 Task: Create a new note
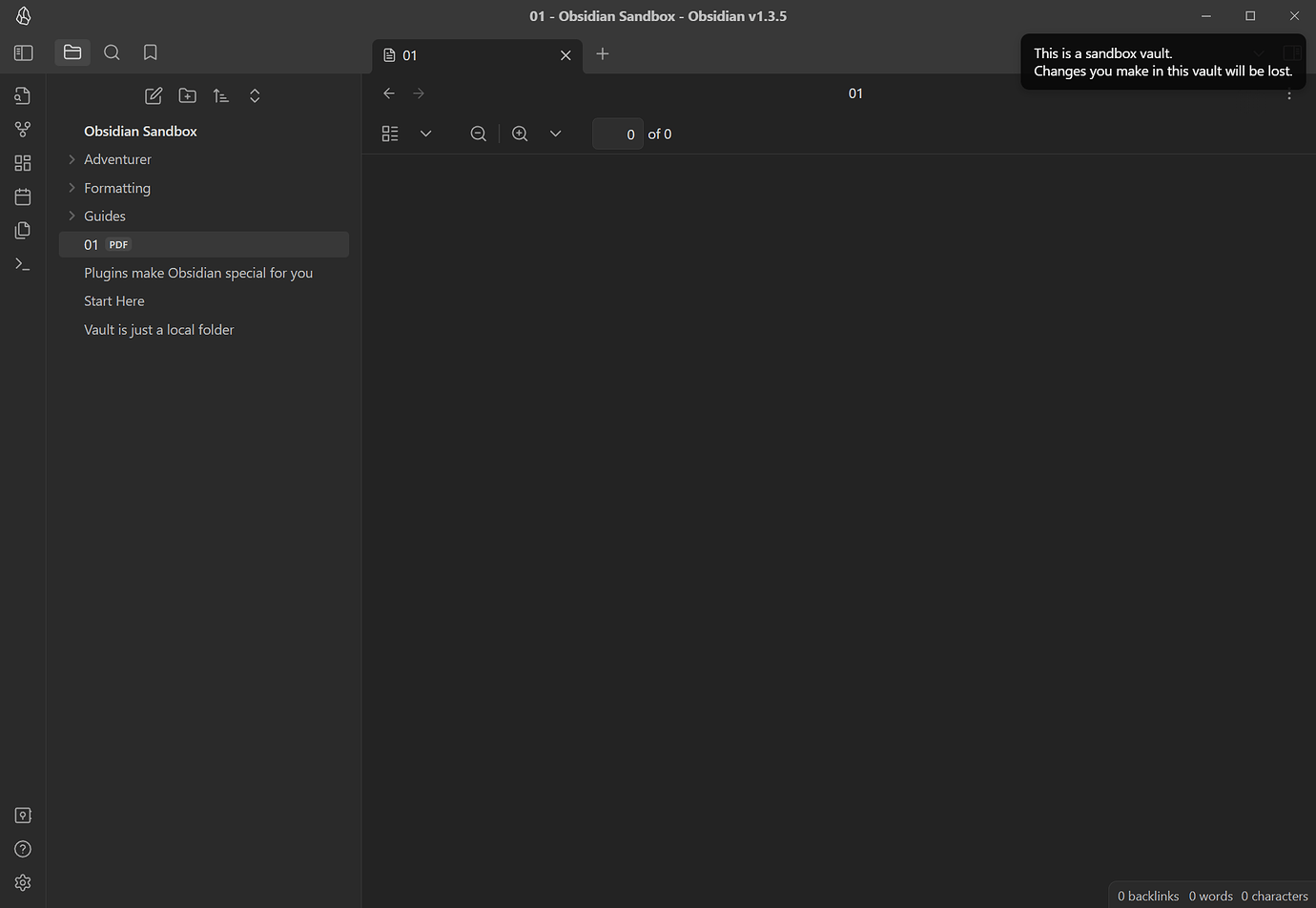click(x=154, y=95)
